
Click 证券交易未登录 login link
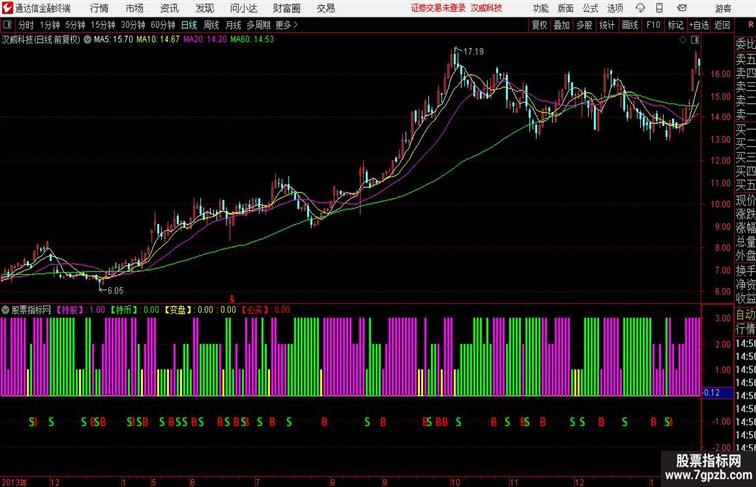[438, 8]
